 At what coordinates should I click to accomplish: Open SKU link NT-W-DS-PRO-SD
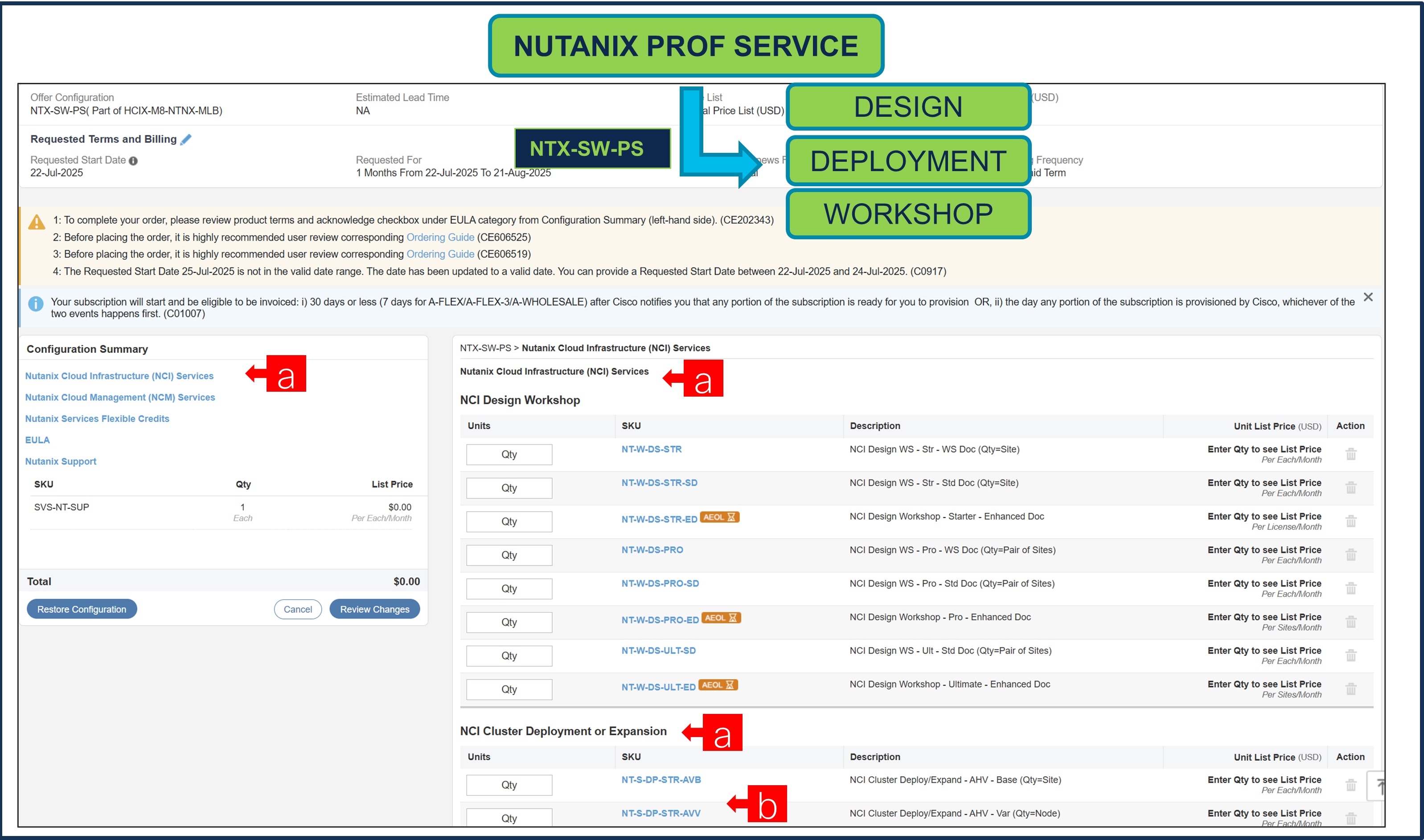point(660,584)
